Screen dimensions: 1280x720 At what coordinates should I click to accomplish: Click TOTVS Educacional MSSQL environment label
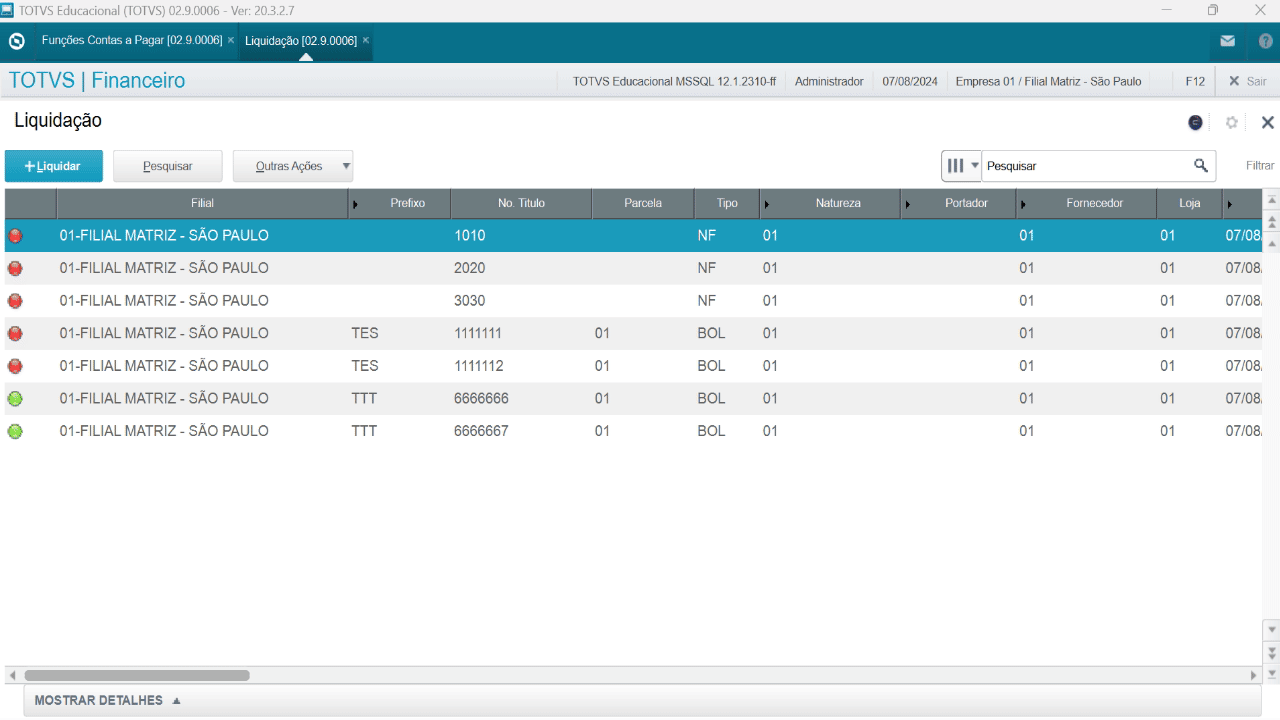click(674, 81)
